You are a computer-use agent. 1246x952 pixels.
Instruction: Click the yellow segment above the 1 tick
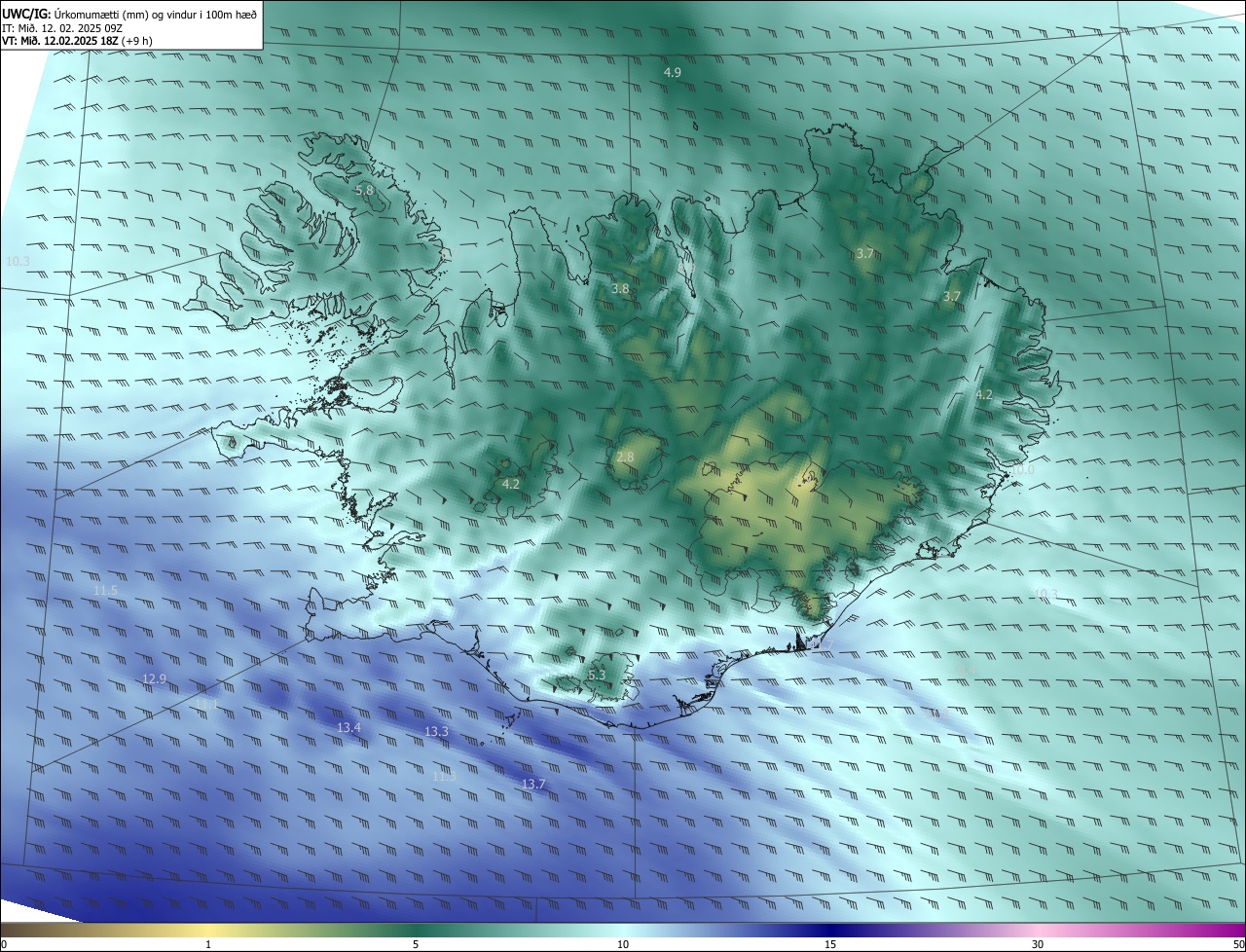208,931
